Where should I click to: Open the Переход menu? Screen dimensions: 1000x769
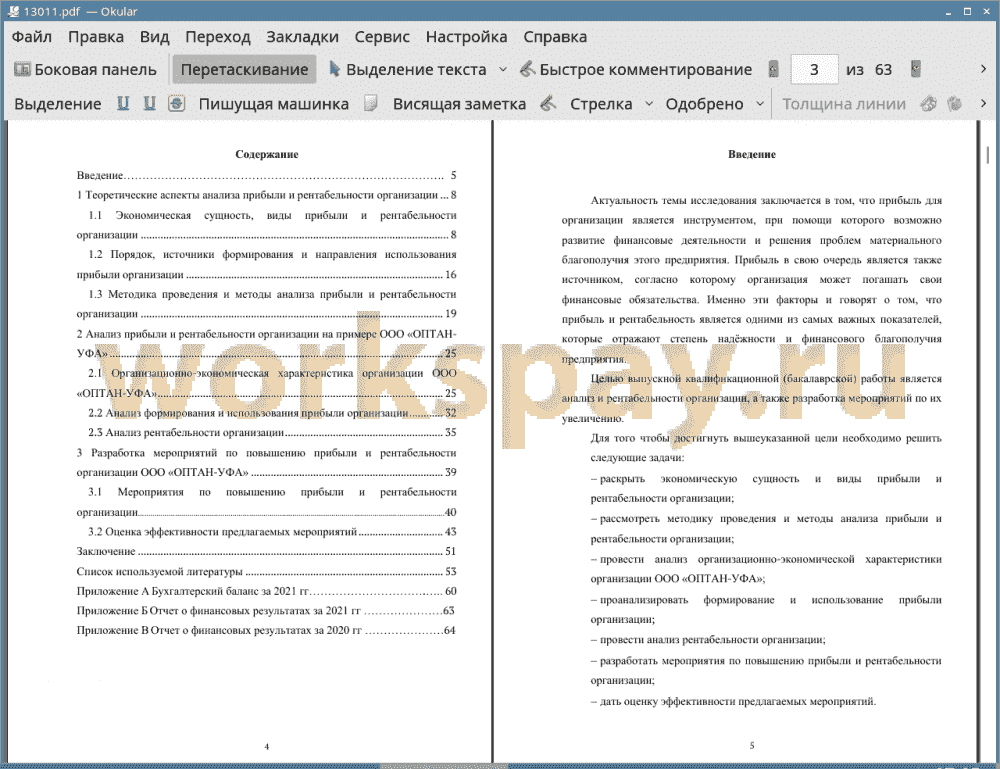pos(217,37)
